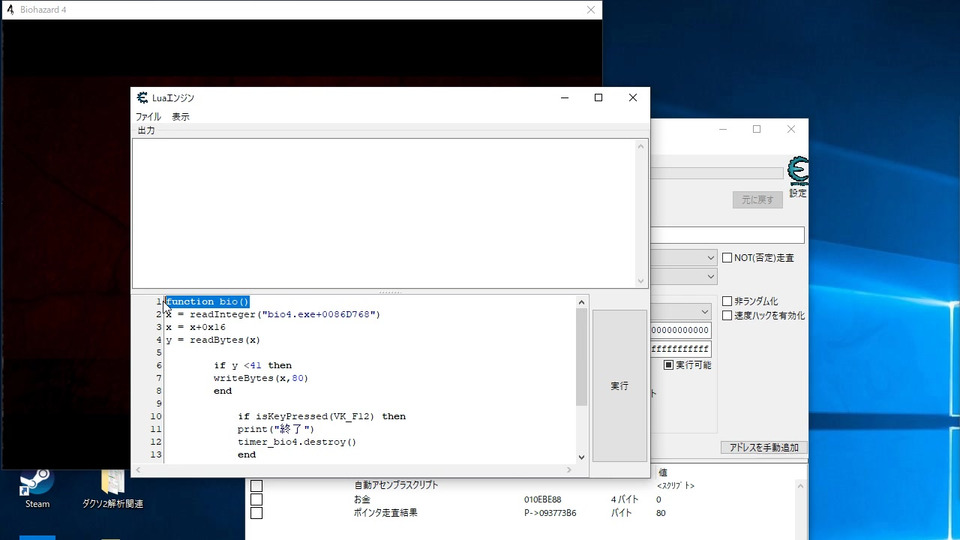
Task: Click the script editor horizontal scroll right arrow
Action: click(569, 470)
